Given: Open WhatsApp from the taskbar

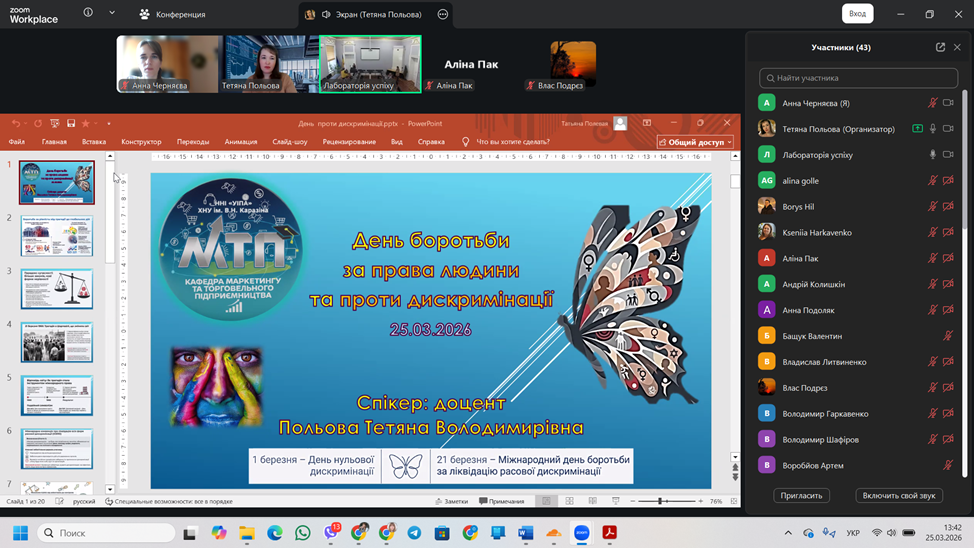Looking at the screenshot, I should tap(303, 533).
